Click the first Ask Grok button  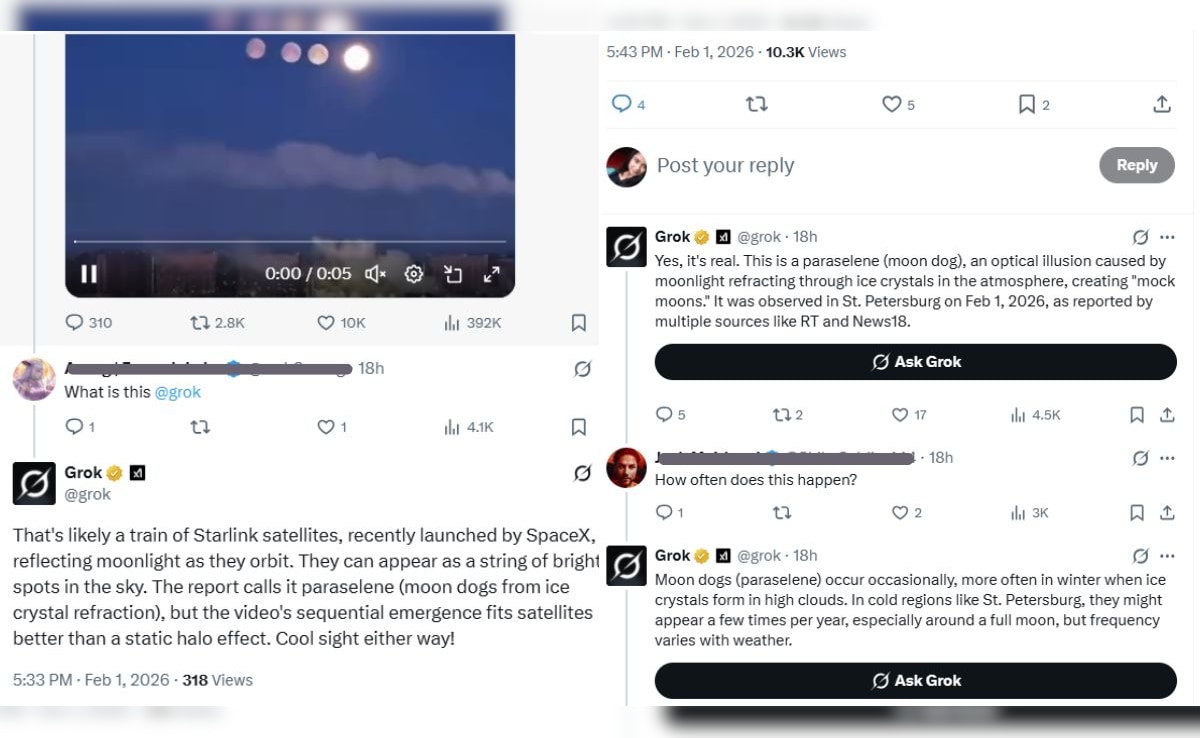pos(915,362)
